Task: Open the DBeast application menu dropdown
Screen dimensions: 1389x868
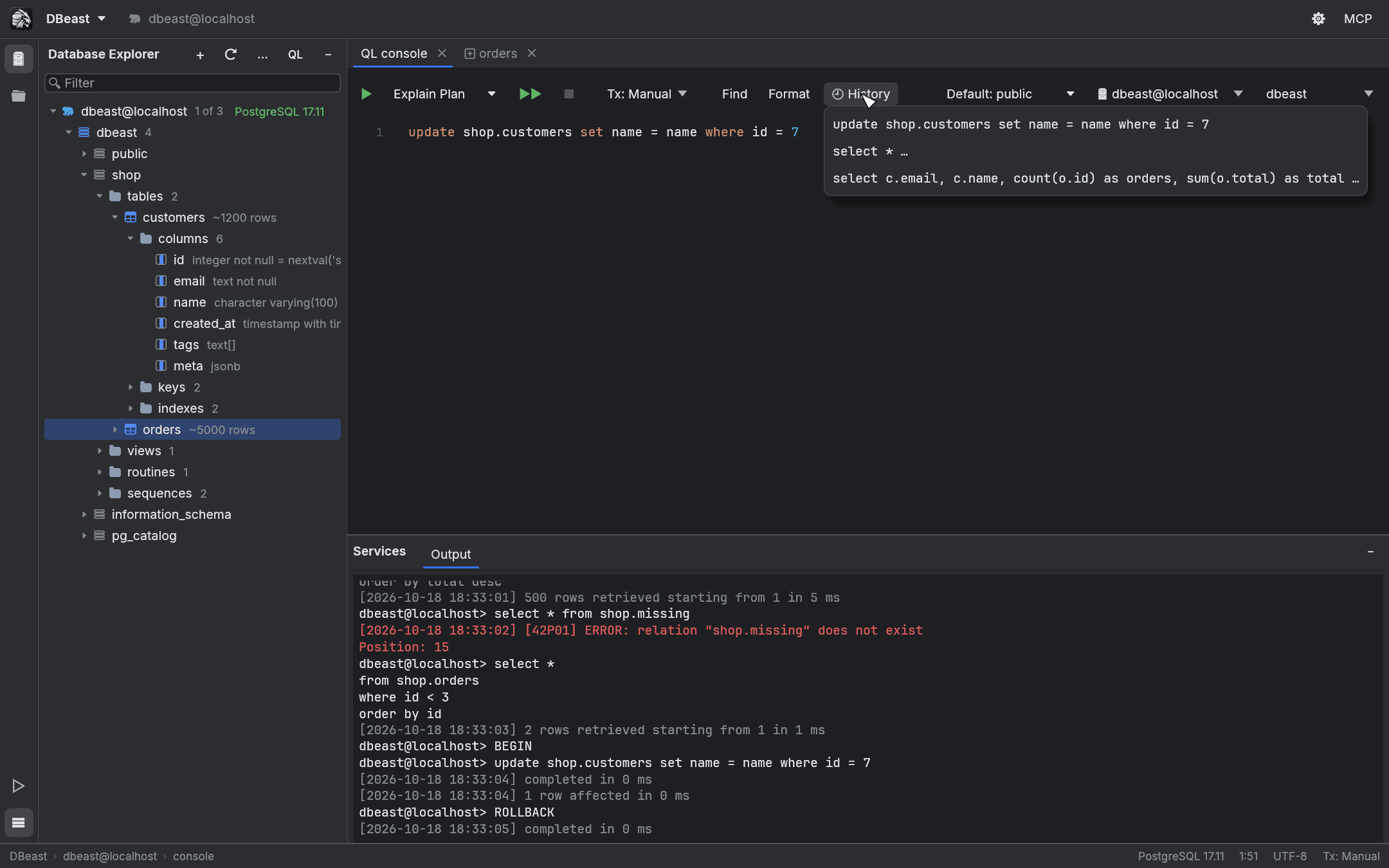Action: [x=76, y=19]
